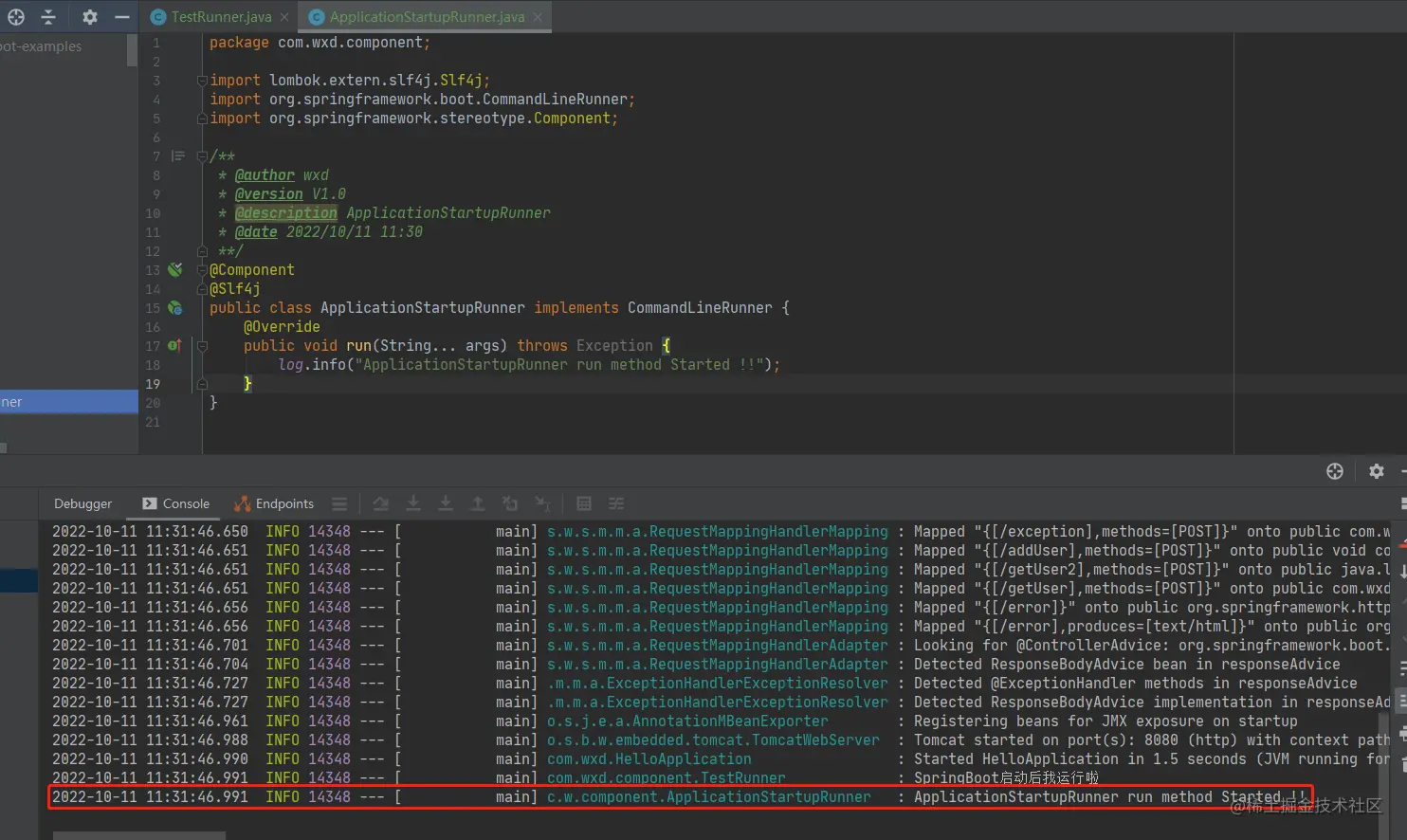1407x840 pixels.
Task: Fold the run method body
Action: click(x=202, y=346)
